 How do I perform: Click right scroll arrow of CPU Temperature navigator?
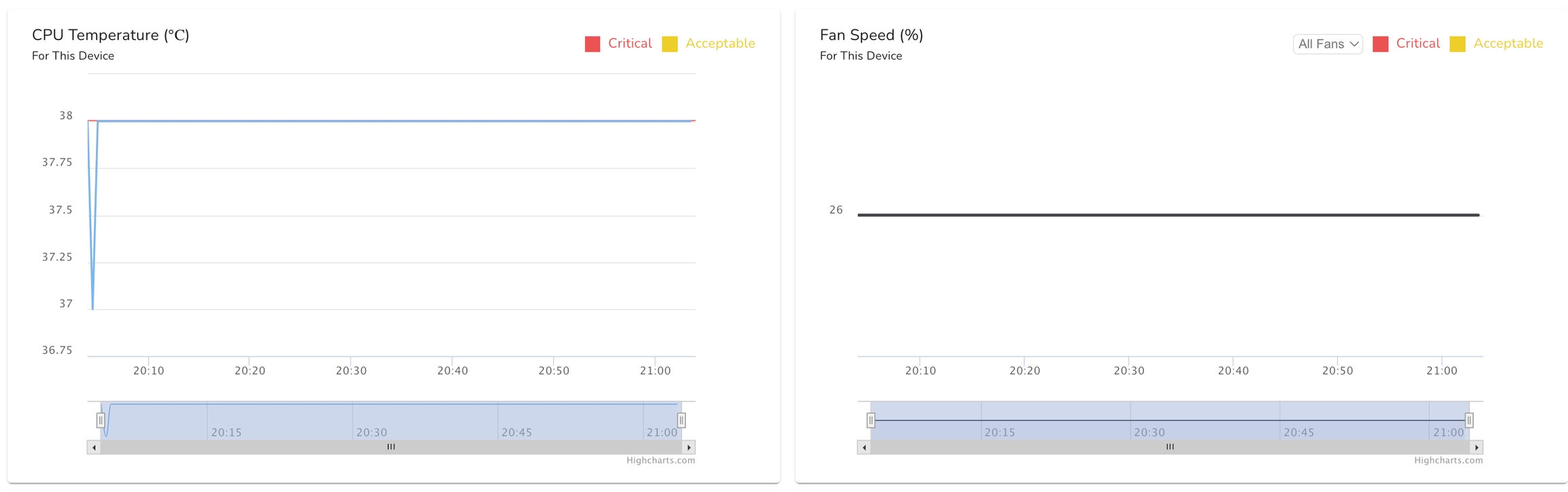689,448
